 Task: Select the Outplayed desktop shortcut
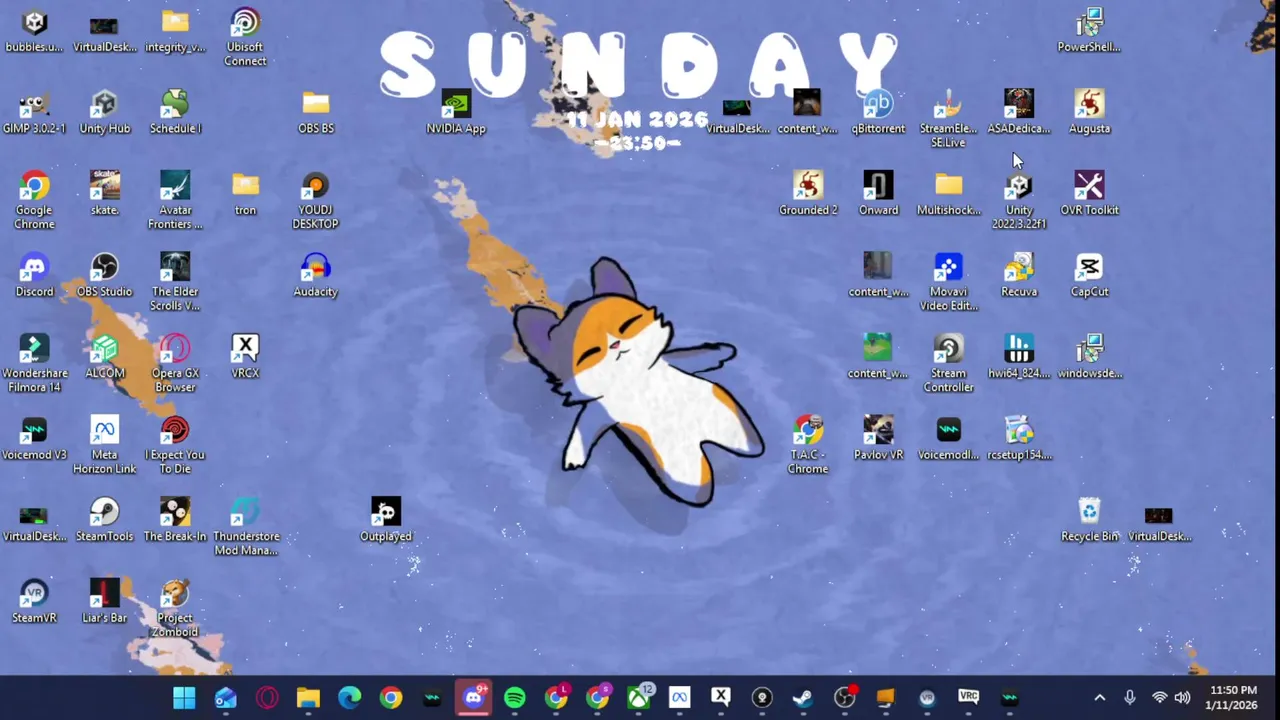pyautogui.click(x=386, y=520)
